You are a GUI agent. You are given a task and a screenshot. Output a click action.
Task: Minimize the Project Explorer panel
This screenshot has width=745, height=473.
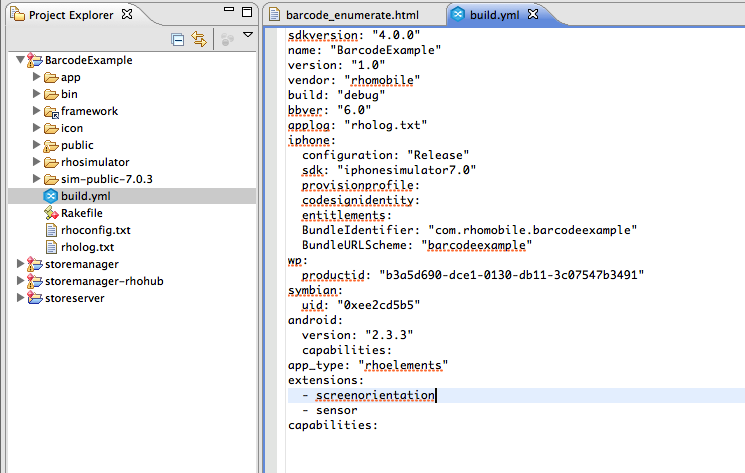[229, 9]
